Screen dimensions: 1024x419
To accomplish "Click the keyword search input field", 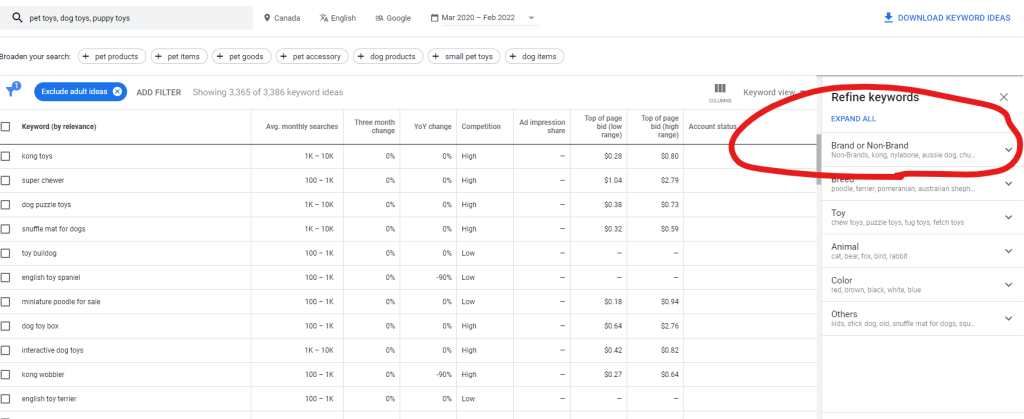I will 127,18.
